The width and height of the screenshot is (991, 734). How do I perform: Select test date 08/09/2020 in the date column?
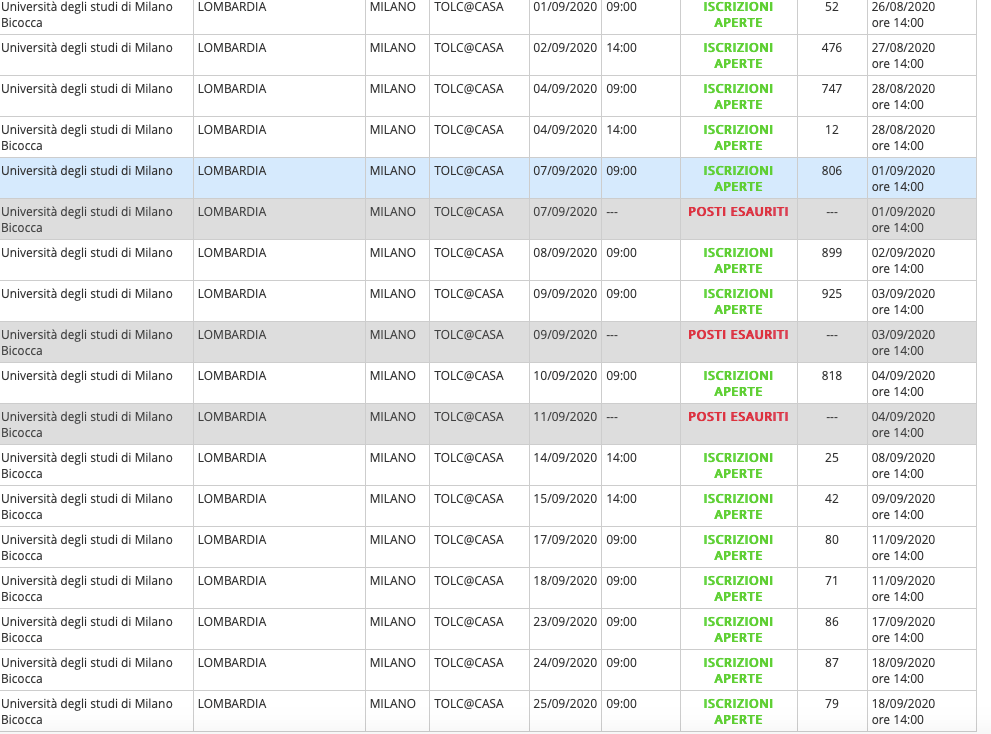pyautogui.click(x=565, y=253)
